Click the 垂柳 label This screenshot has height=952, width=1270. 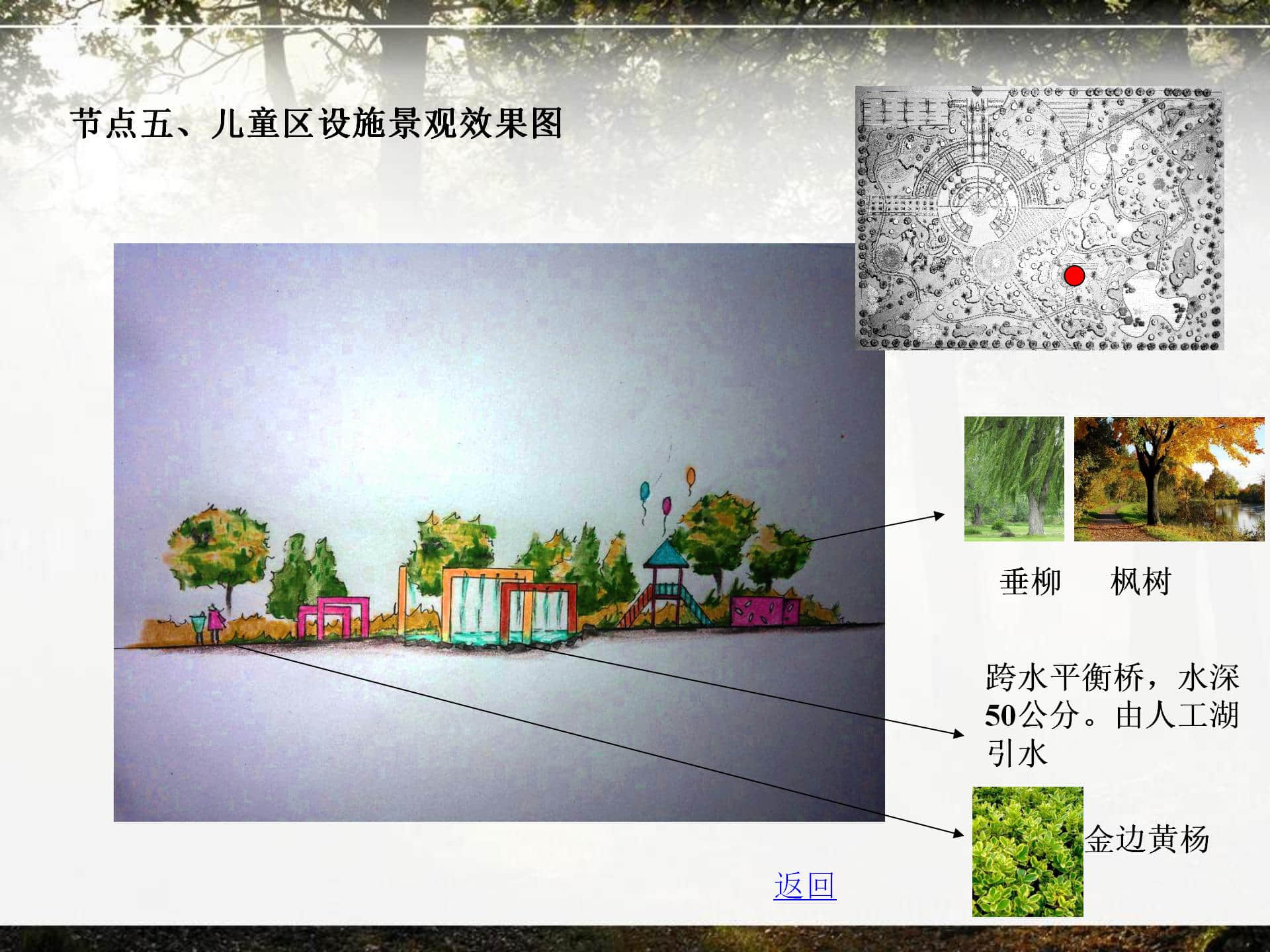click(x=1030, y=582)
